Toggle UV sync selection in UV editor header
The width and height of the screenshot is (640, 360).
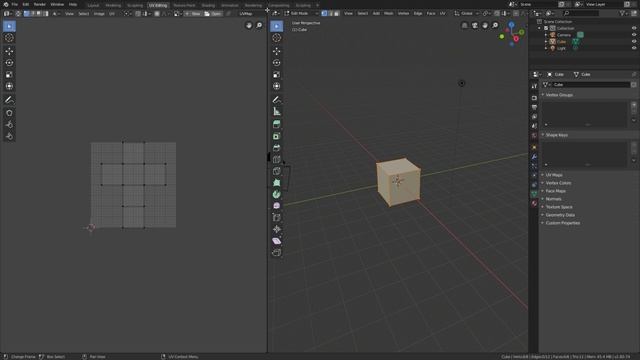(x=18, y=13)
